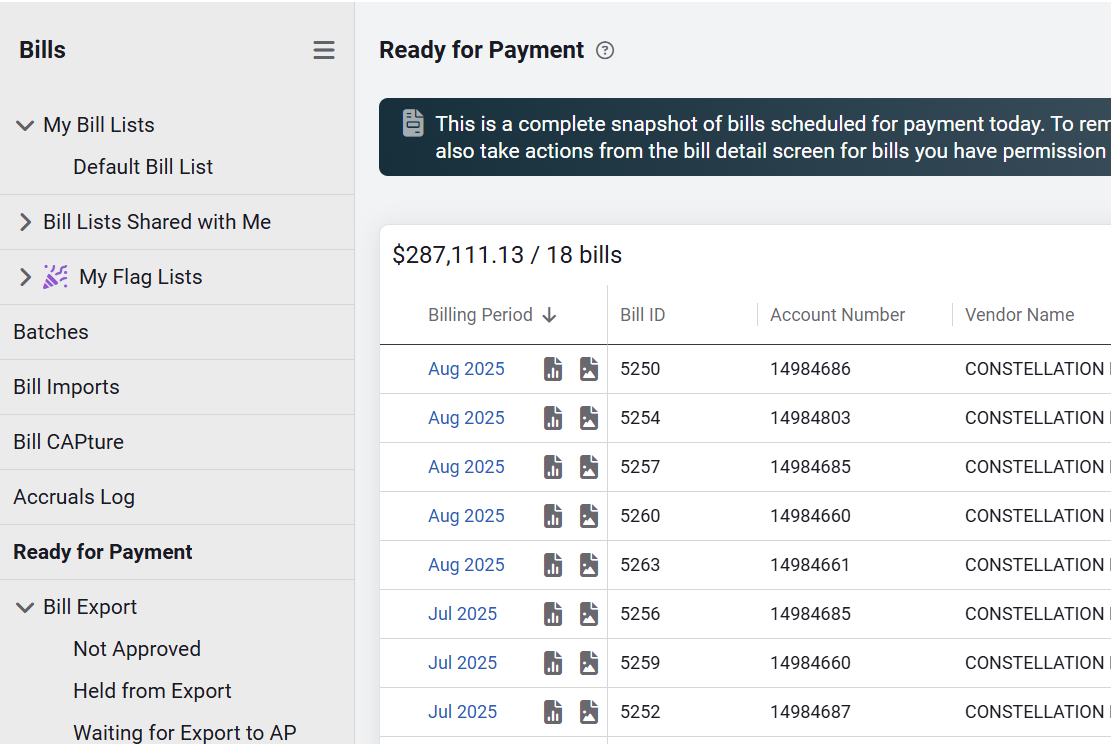Go to Bill CAPture in the sidebar

(x=68, y=442)
